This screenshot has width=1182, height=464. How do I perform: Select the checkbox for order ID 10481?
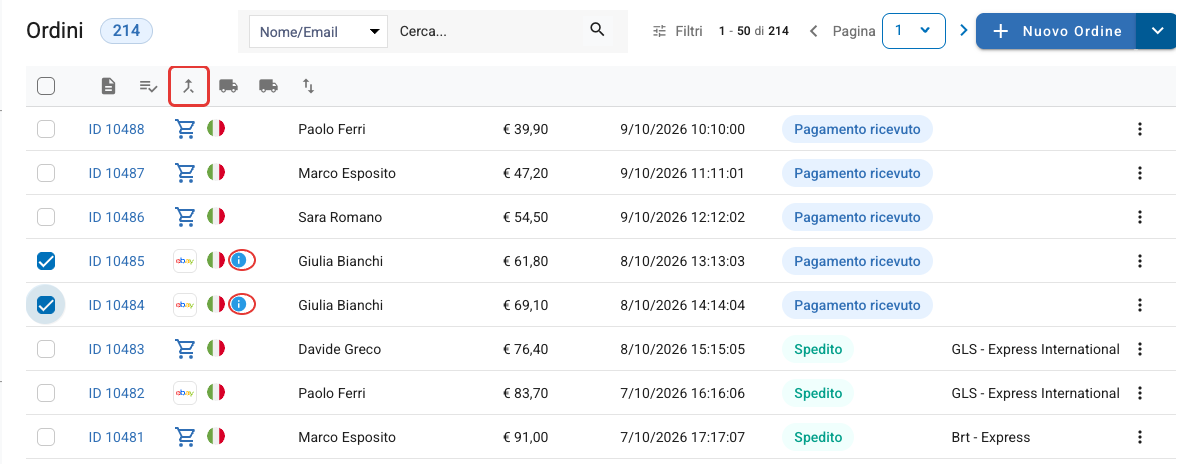point(46,437)
